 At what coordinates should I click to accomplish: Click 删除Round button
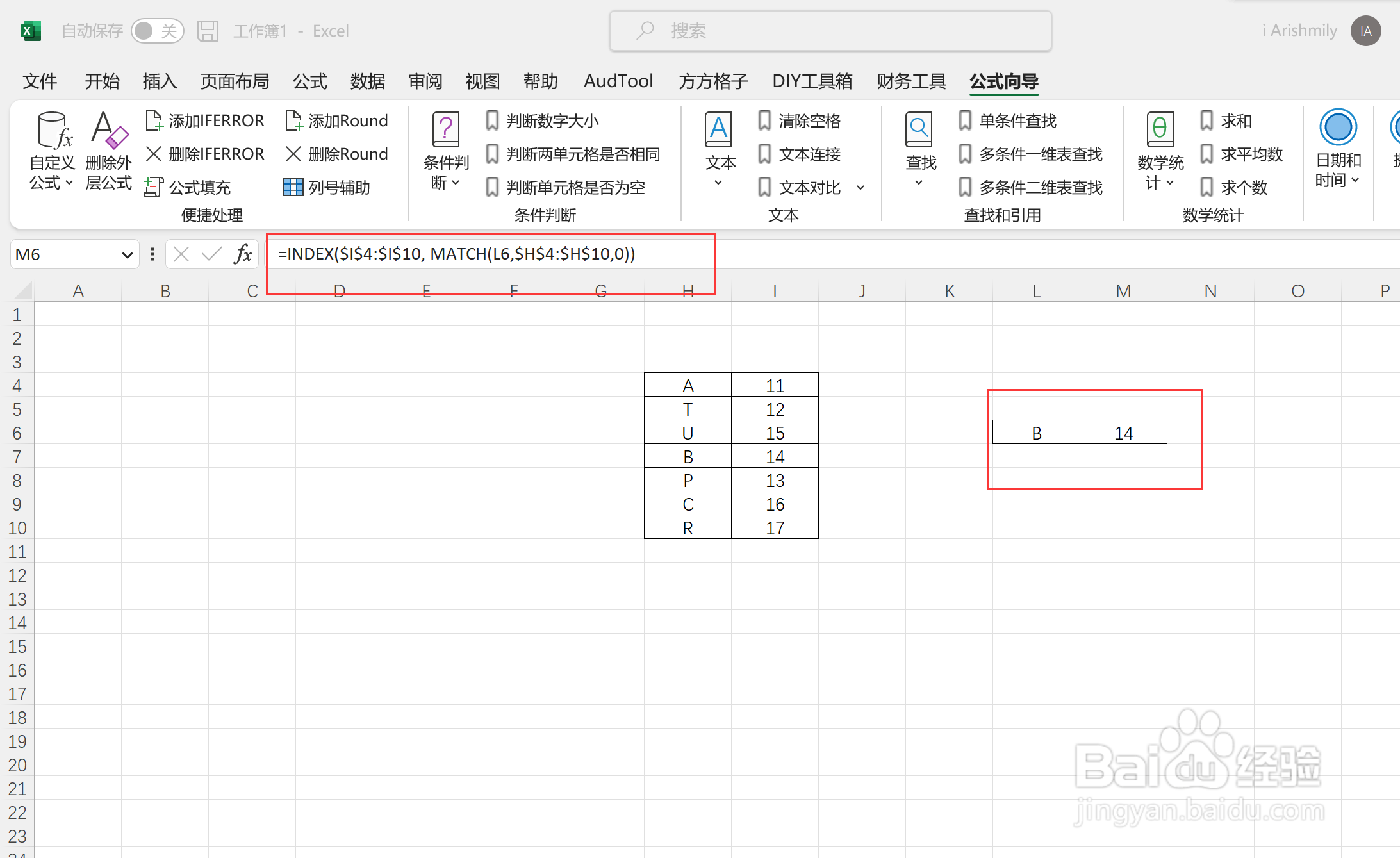click(337, 154)
